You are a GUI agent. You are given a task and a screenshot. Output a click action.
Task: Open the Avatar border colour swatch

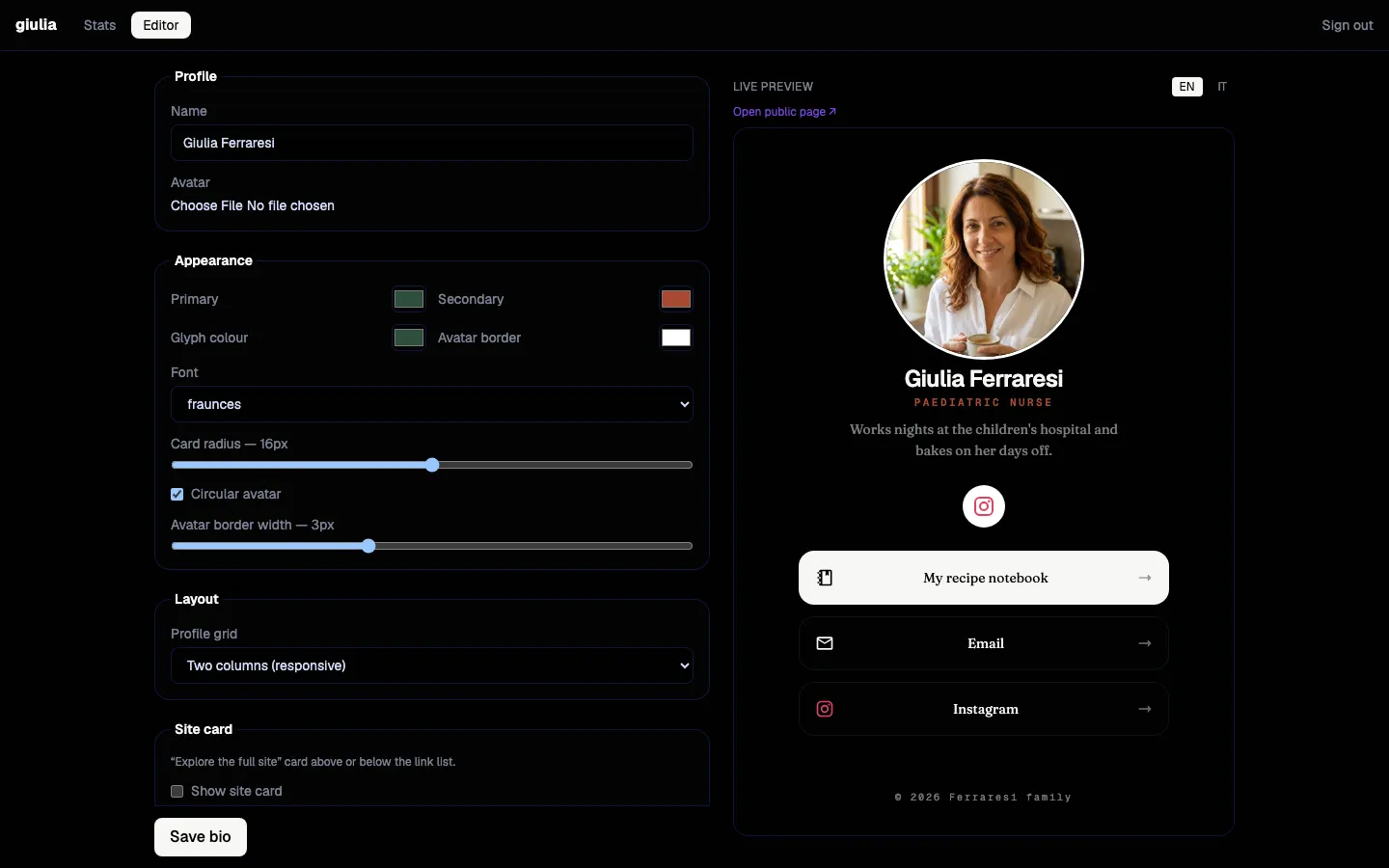tap(676, 338)
